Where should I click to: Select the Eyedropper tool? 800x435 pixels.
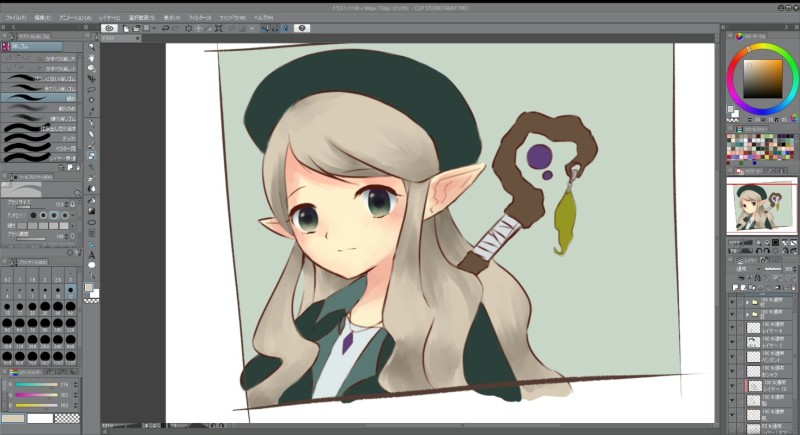click(92, 111)
